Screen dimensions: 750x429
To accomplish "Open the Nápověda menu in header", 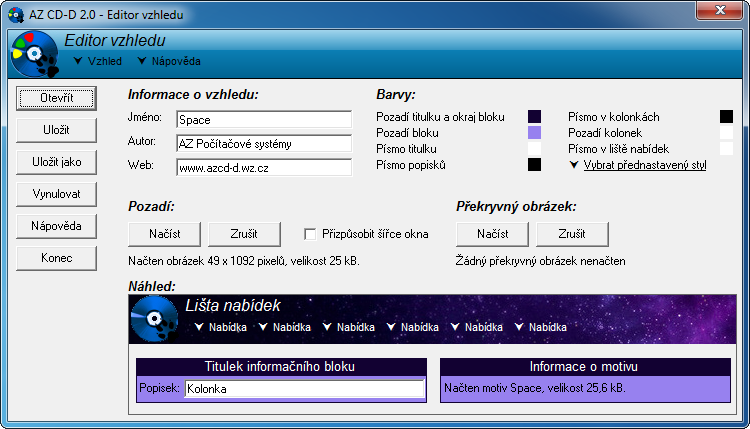I will coord(169,61).
